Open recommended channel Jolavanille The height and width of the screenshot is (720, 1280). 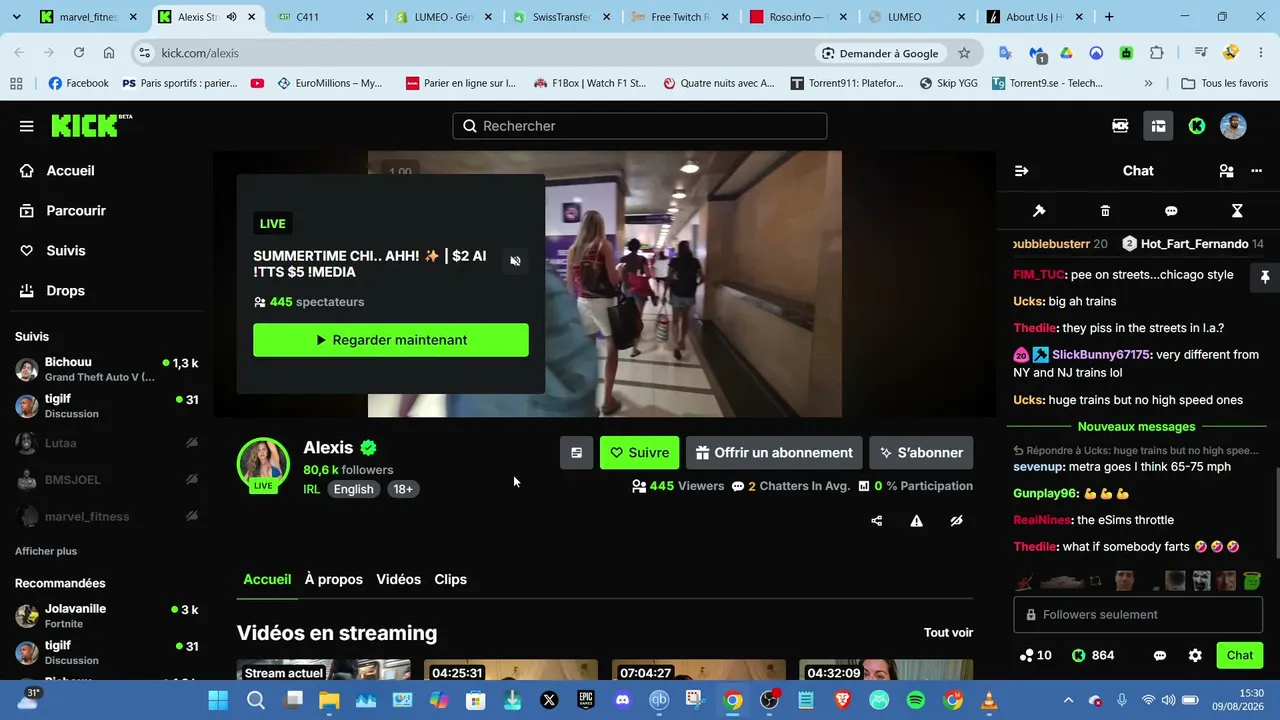click(106, 616)
